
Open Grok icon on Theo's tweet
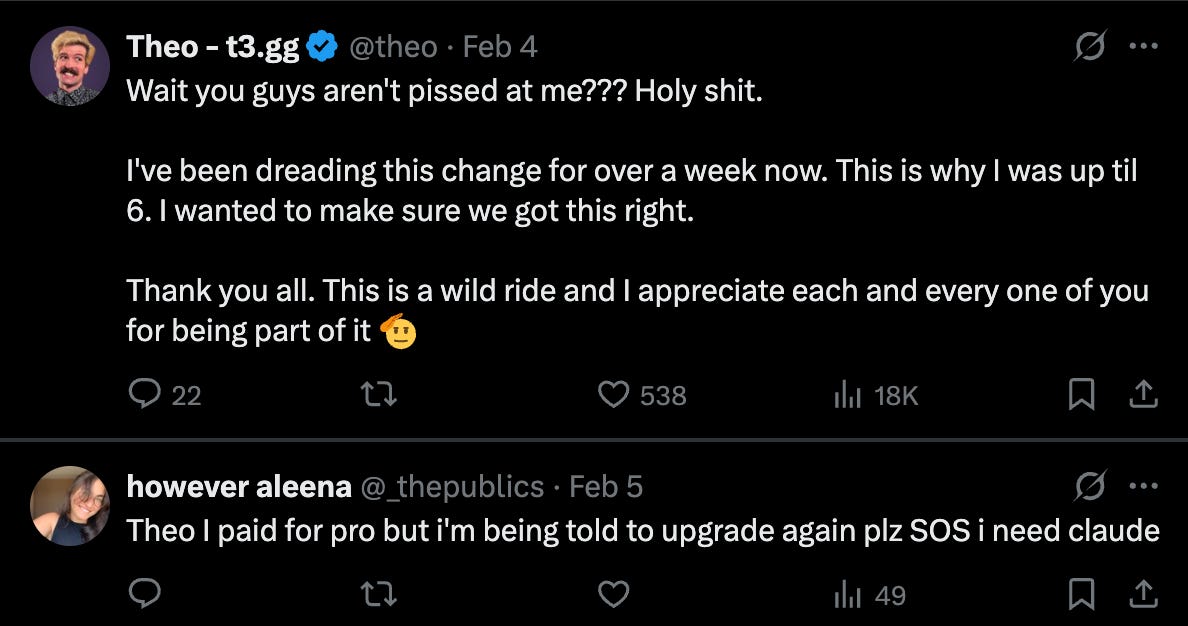pyautogui.click(x=1087, y=47)
